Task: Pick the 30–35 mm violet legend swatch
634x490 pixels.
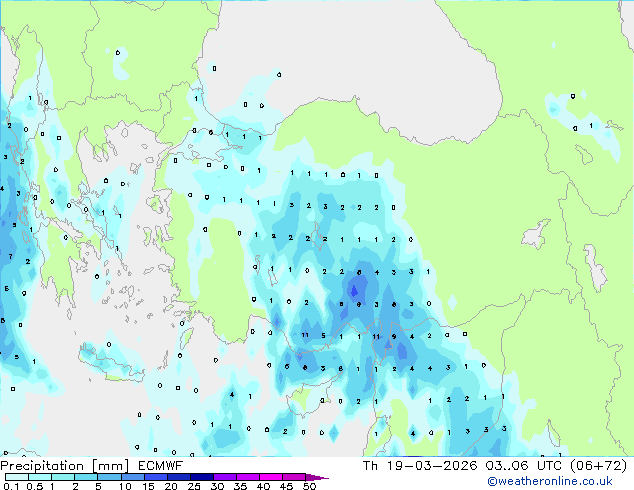Action: [224, 477]
